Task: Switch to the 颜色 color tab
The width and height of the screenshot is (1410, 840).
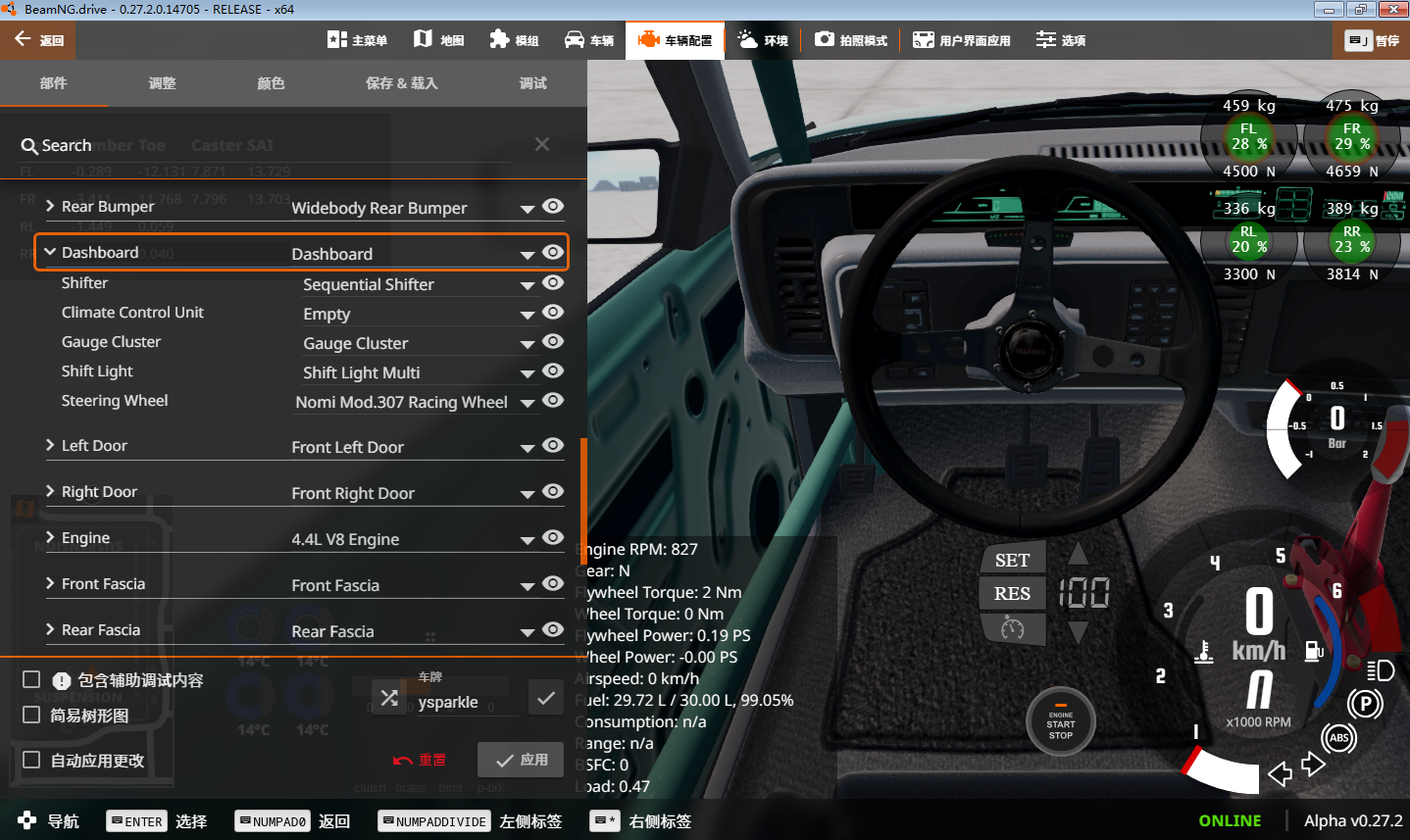Action: [x=270, y=83]
